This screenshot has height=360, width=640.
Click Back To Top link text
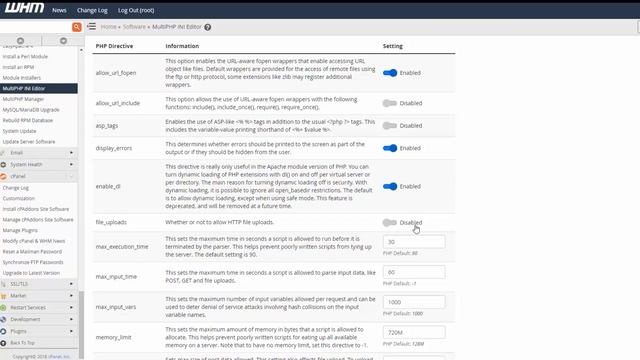[x=22, y=343]
